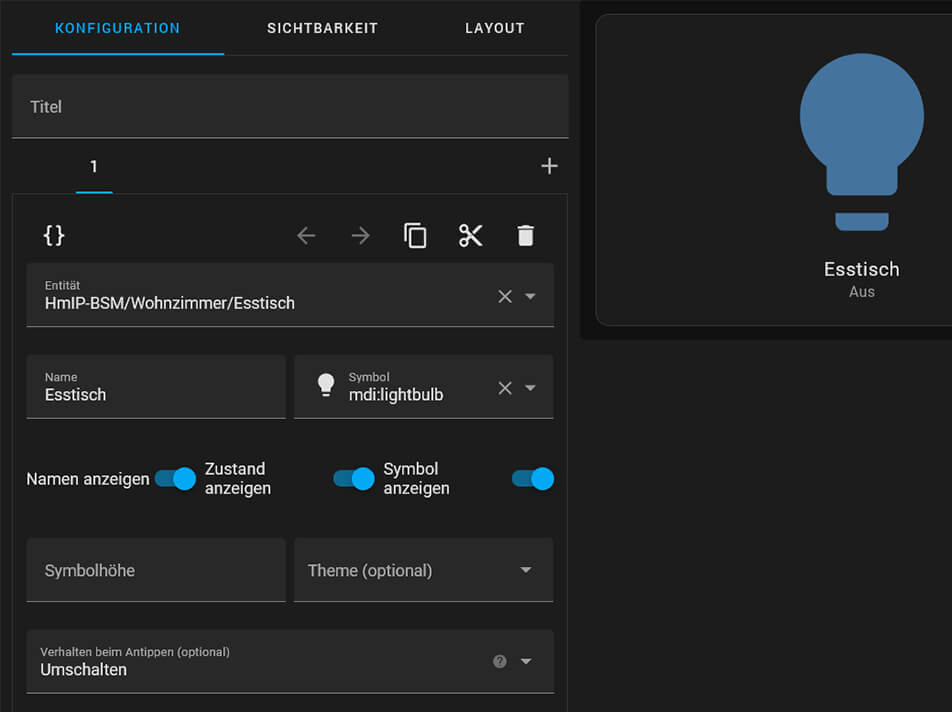Toggle the Symbol anzeigen switch

click(x=533, y=479)
